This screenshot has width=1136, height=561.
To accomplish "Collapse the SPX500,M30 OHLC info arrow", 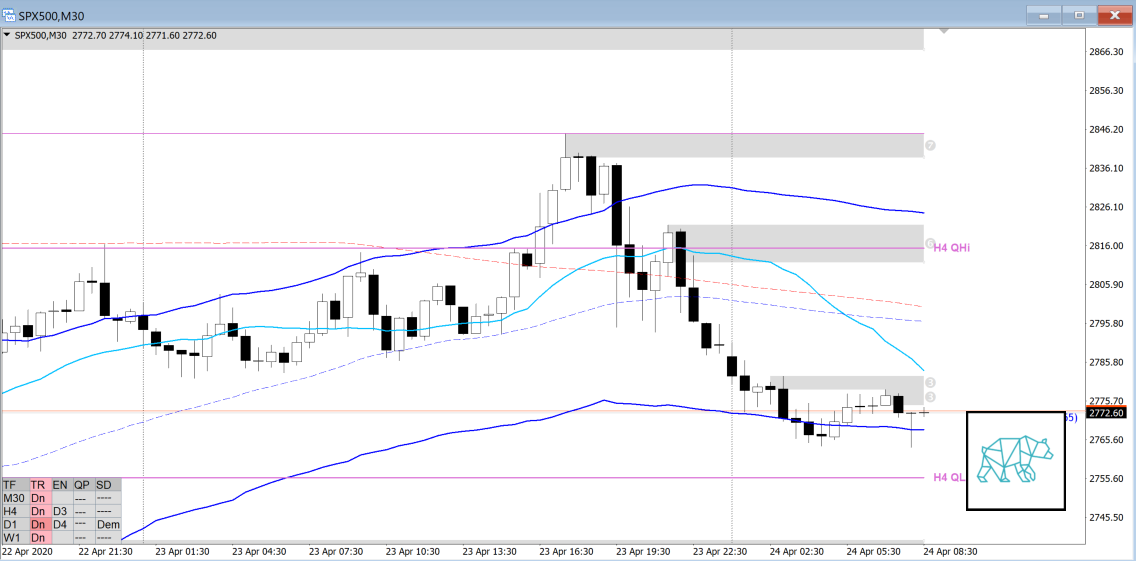I will [x=8, y=35].
